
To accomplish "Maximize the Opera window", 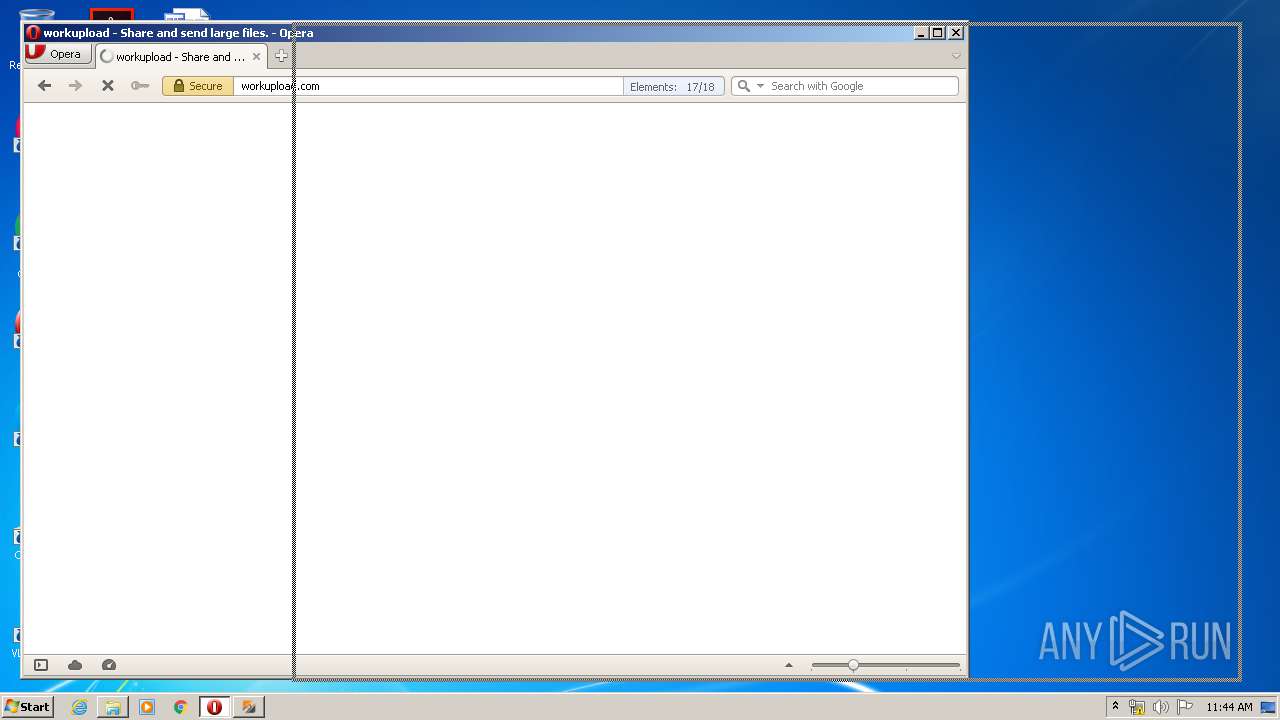I will (938, 33).
